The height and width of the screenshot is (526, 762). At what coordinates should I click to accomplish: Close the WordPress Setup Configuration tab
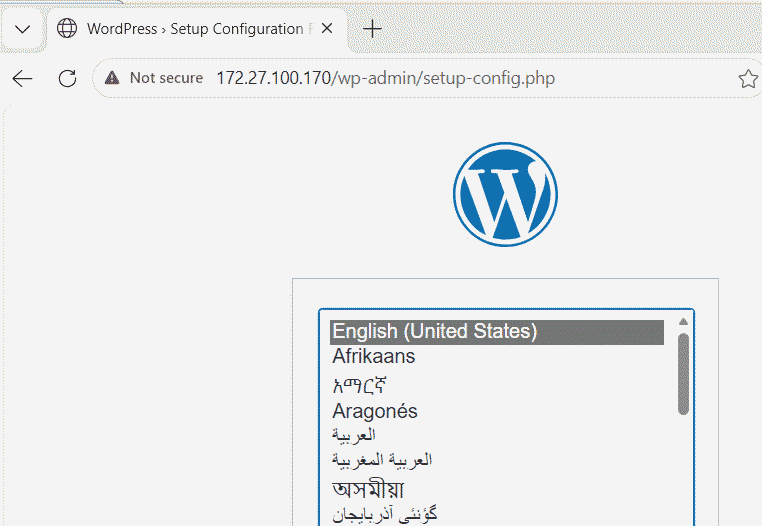(327, 29)
